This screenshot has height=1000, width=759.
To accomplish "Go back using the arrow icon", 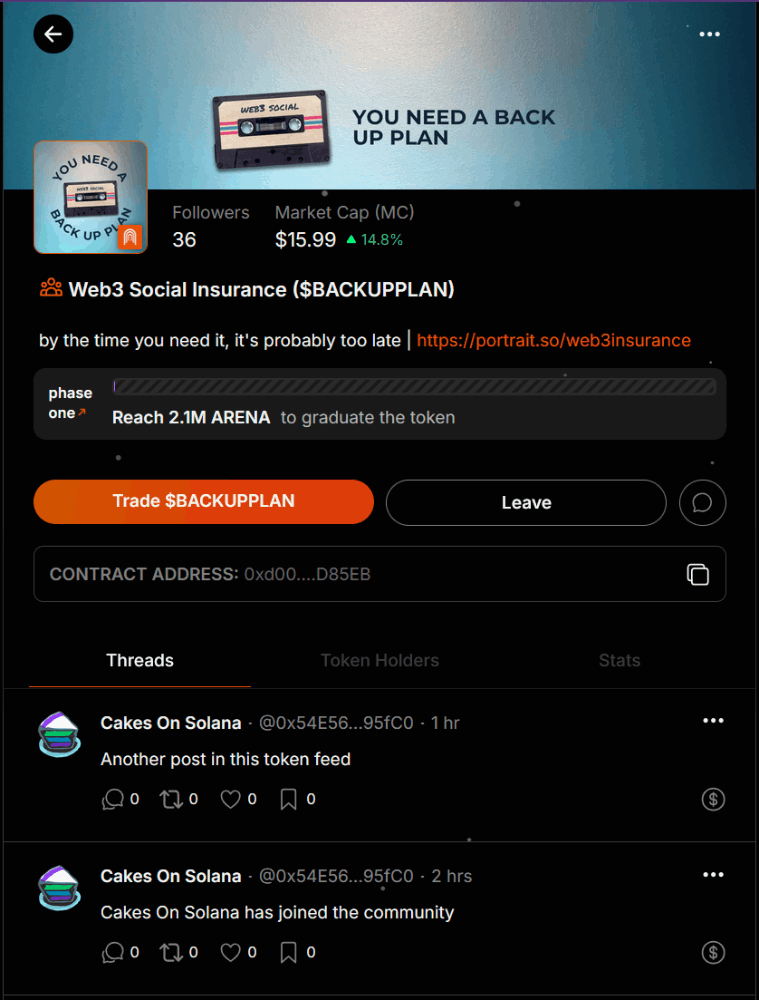I will (x=53, y=34).
